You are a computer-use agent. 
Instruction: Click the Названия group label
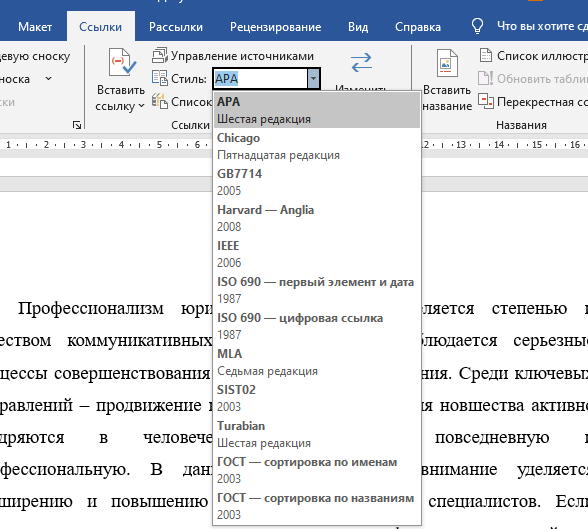[521, 125]
